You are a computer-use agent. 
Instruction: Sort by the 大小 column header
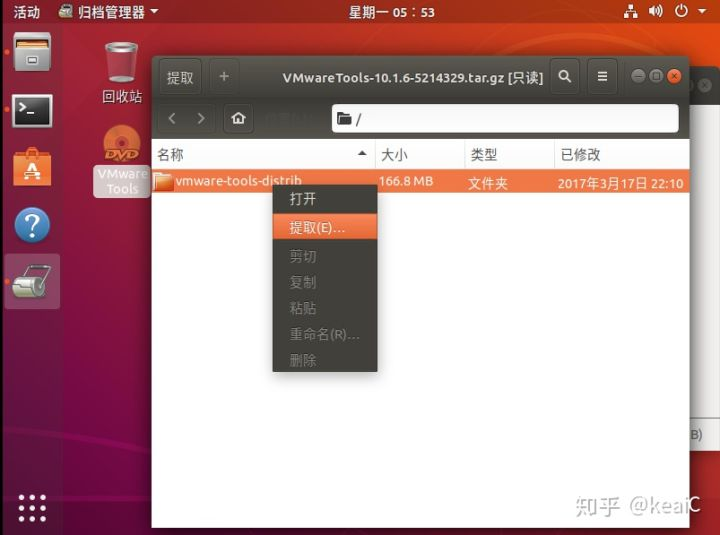pyautogui.click(x=420, y=155)
